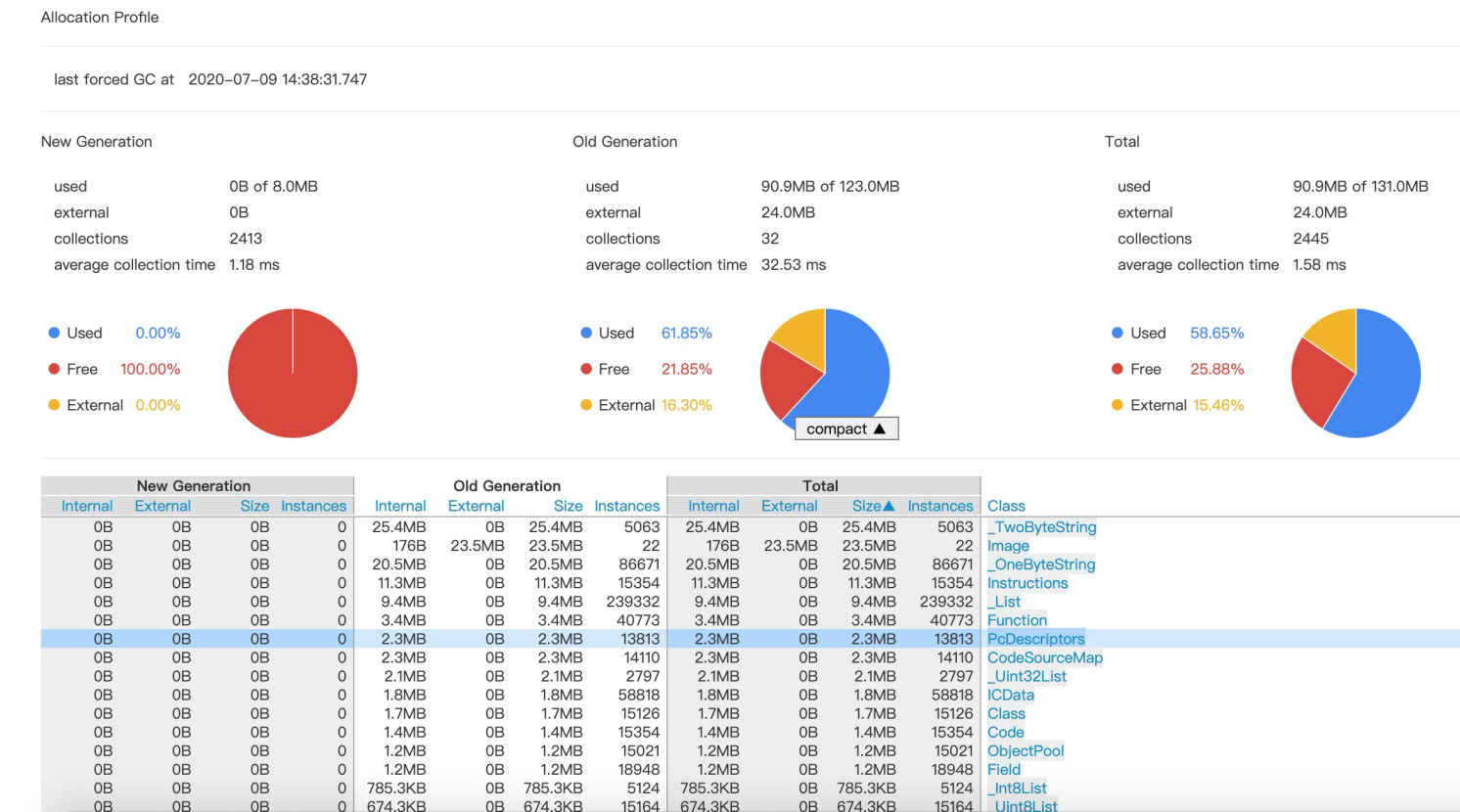Open the _TwoByteString class details
The height and width of the screenshot is (812, 1460).
pos(1041,526)
